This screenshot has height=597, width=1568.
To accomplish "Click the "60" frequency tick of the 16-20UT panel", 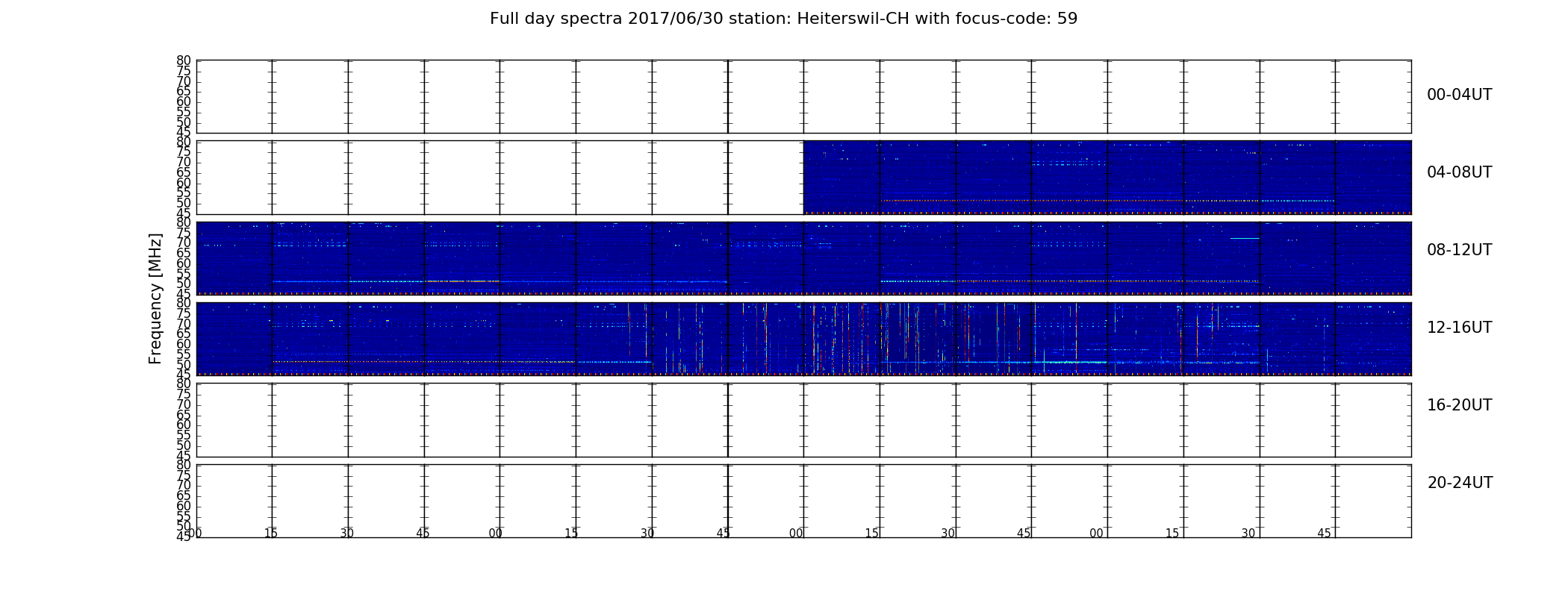I will point(184,425).
